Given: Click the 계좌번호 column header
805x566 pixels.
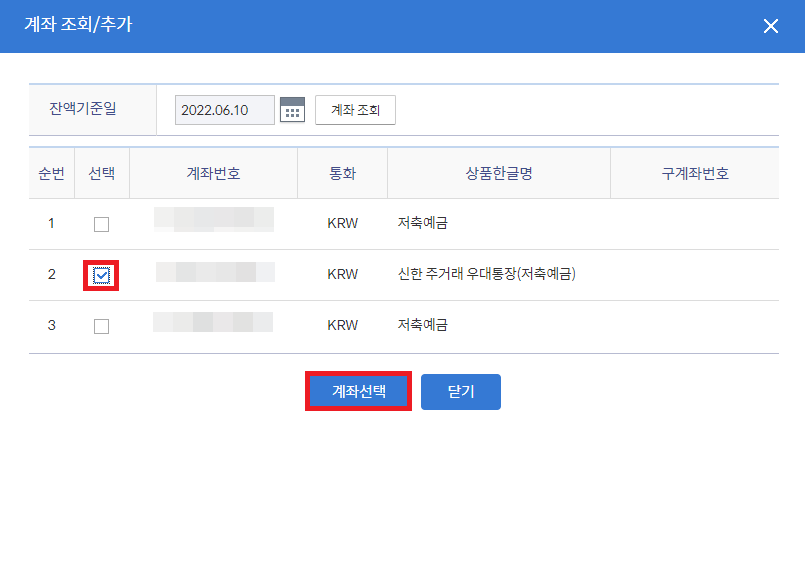Looking at the screenshot, I should 213,173.
